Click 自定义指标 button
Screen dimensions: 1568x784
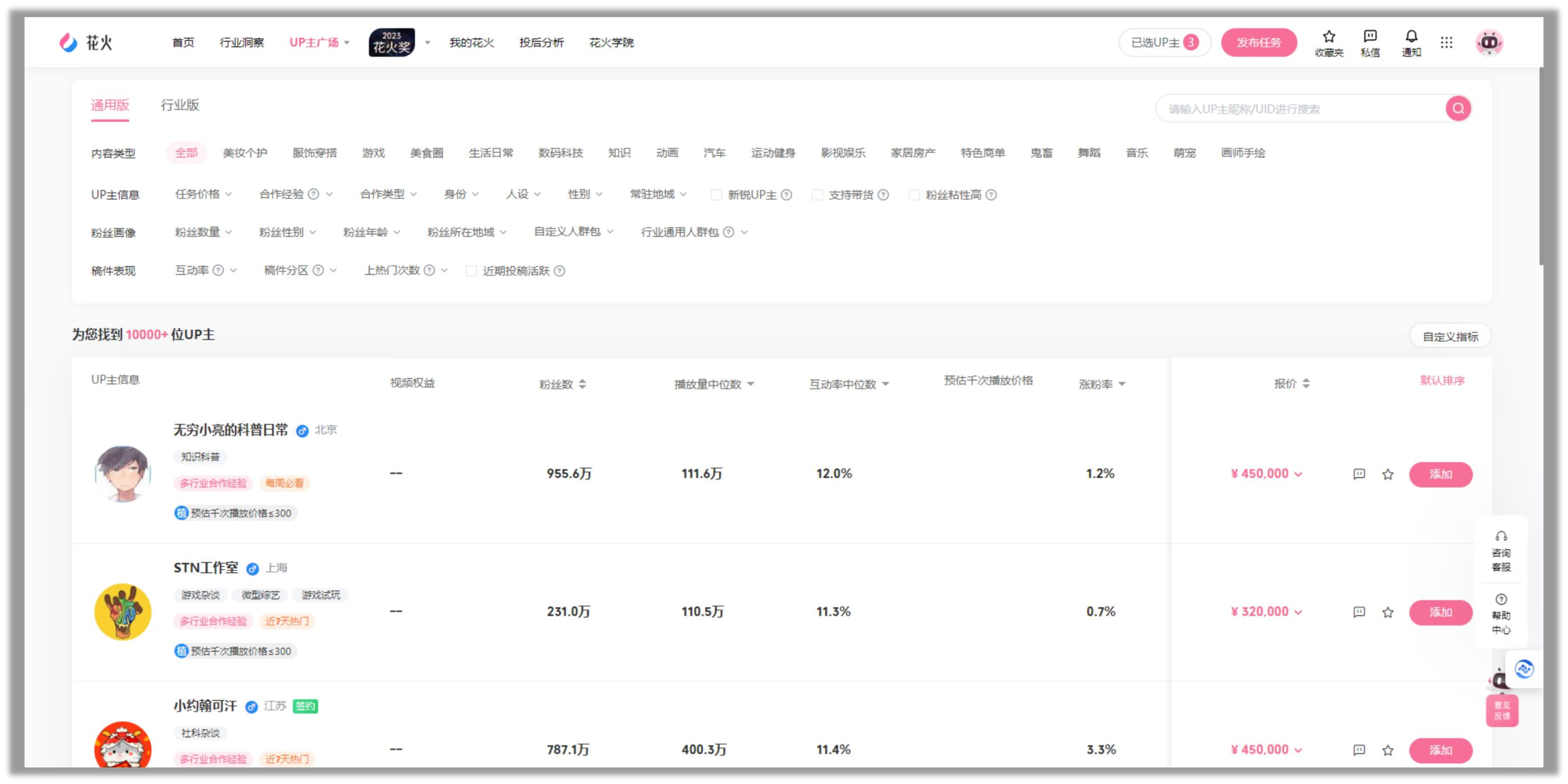pyautogui.click(x=1450, y=336)
